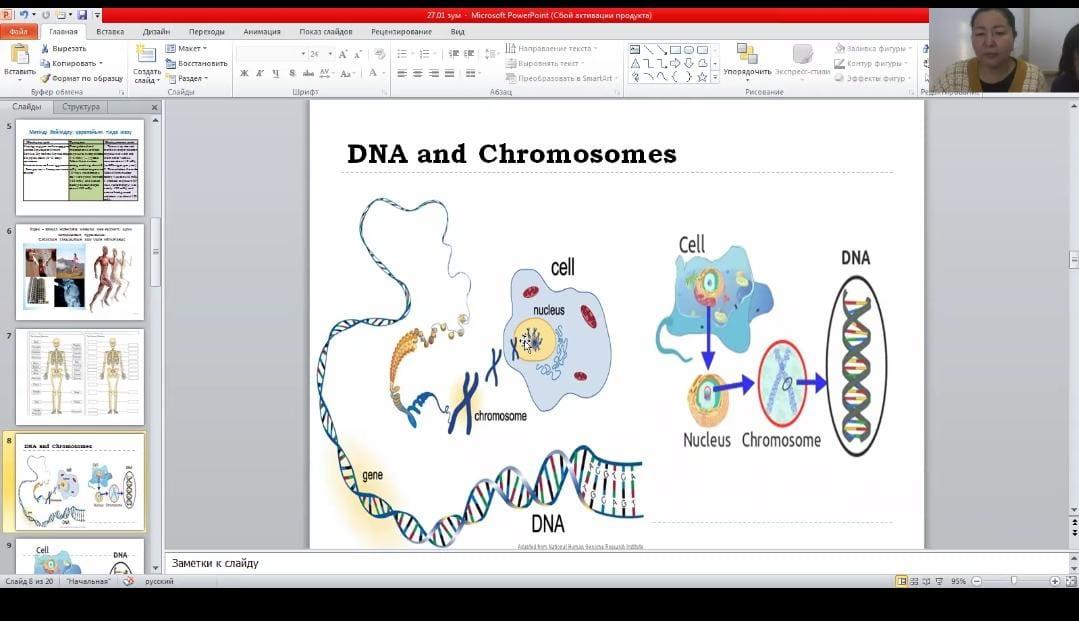Switch to Анимация ribbon tab
Image resolution: width=1079 pixels, height=621 pixels.
[261, 32]
